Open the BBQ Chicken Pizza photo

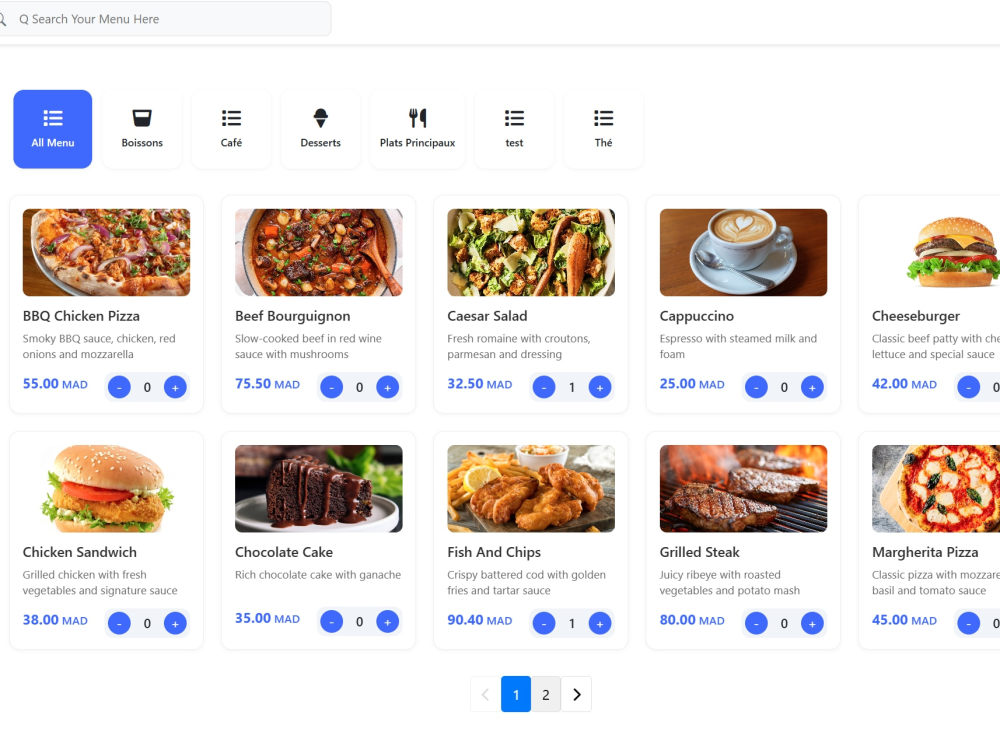(107, 253)
